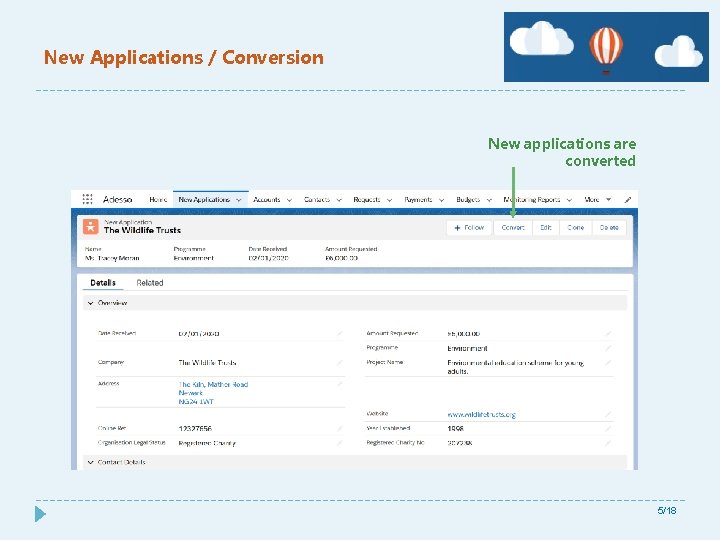Collapse the Overview section
This screenshot has width=720, height=540.
pyautogui.click(x=90, y=302)
